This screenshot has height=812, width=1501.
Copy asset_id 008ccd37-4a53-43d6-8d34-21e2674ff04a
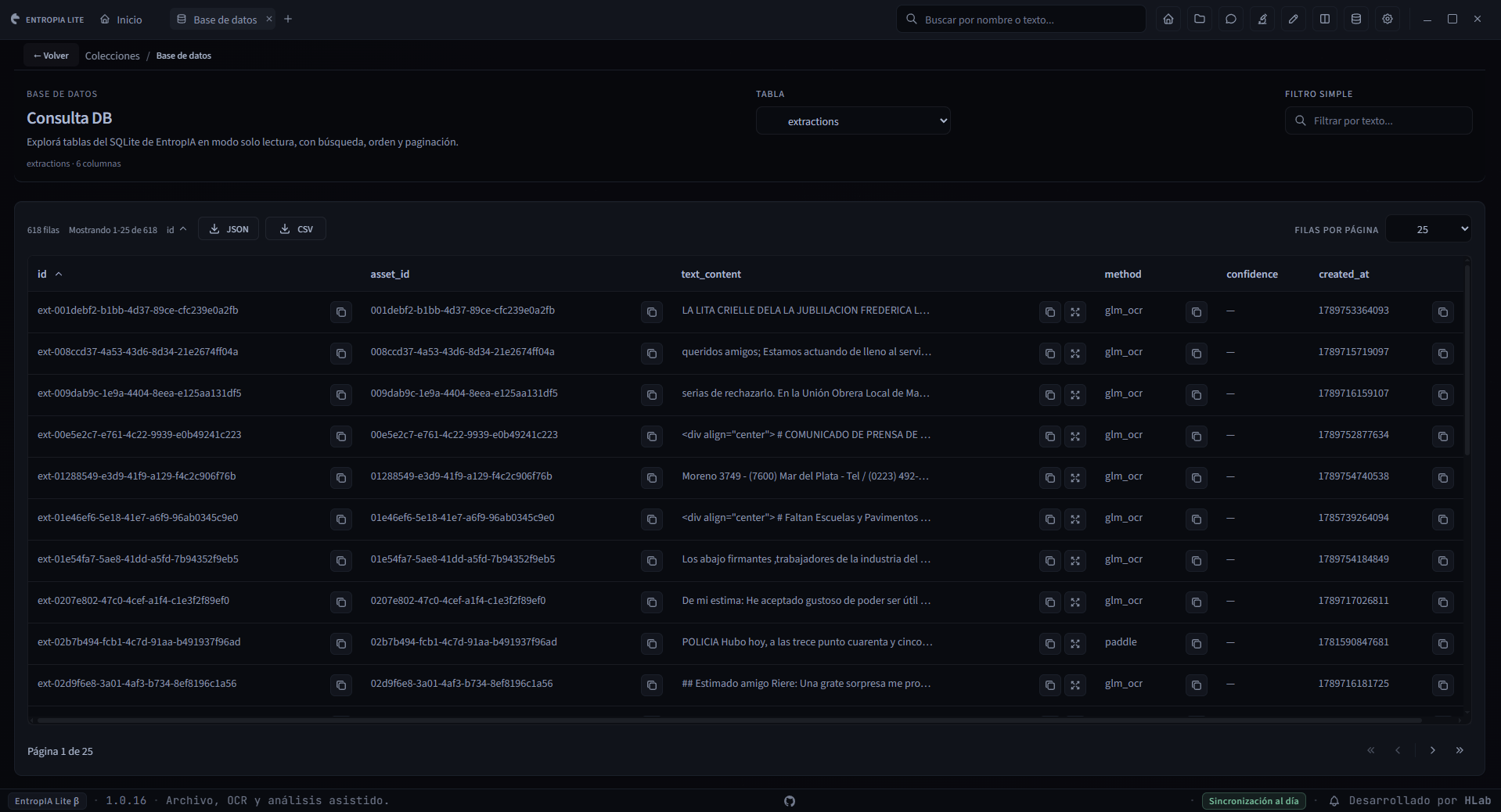[x=652, y=354]
